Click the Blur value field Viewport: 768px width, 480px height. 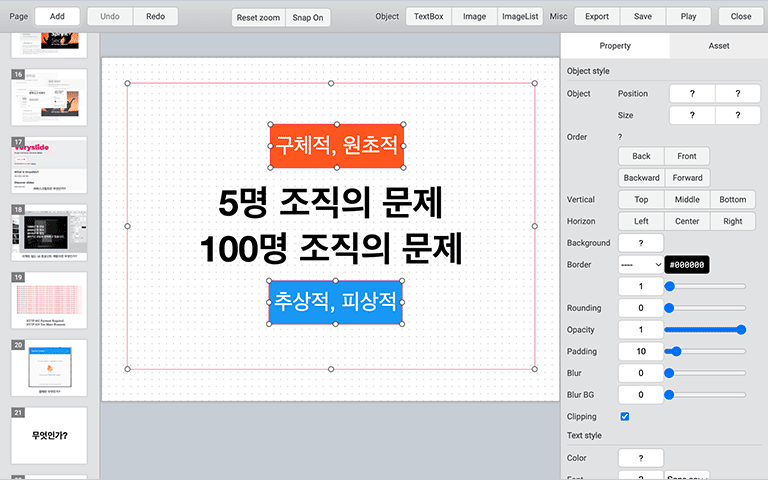[641, 373]
